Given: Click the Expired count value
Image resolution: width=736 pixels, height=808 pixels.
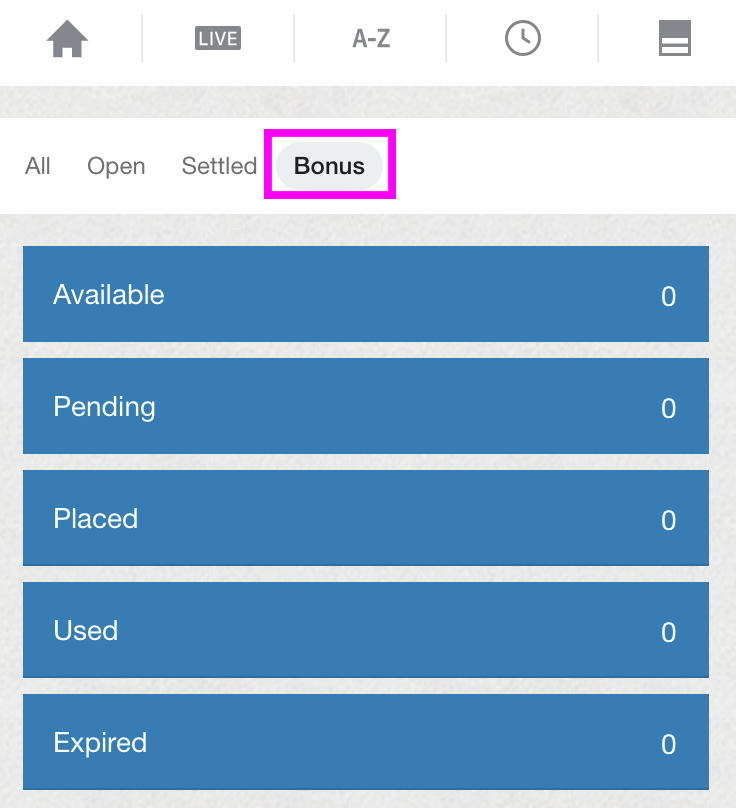Looking at the screenshot, I should tap(668, 744).
